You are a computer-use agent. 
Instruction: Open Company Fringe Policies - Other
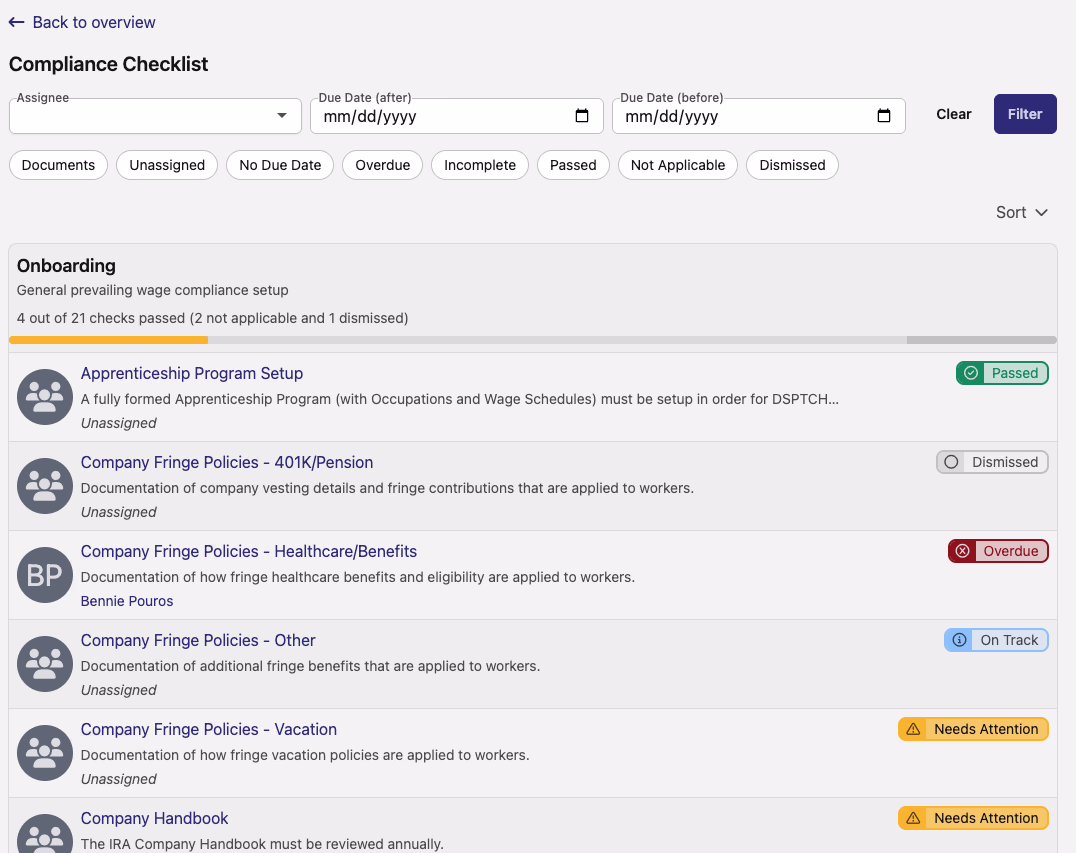tap(198, 640)
